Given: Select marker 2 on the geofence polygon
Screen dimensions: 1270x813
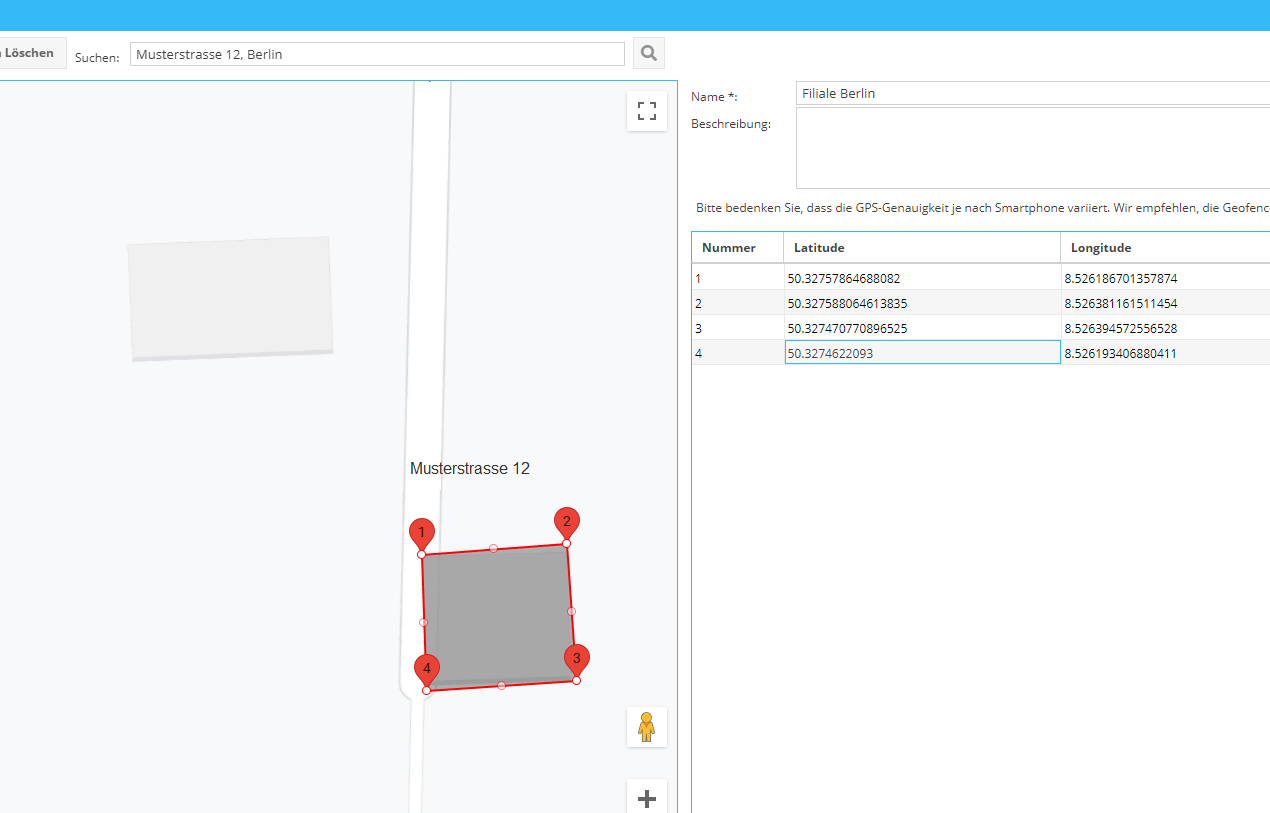Looking at the screenshot, I should [x=566, y=521].
